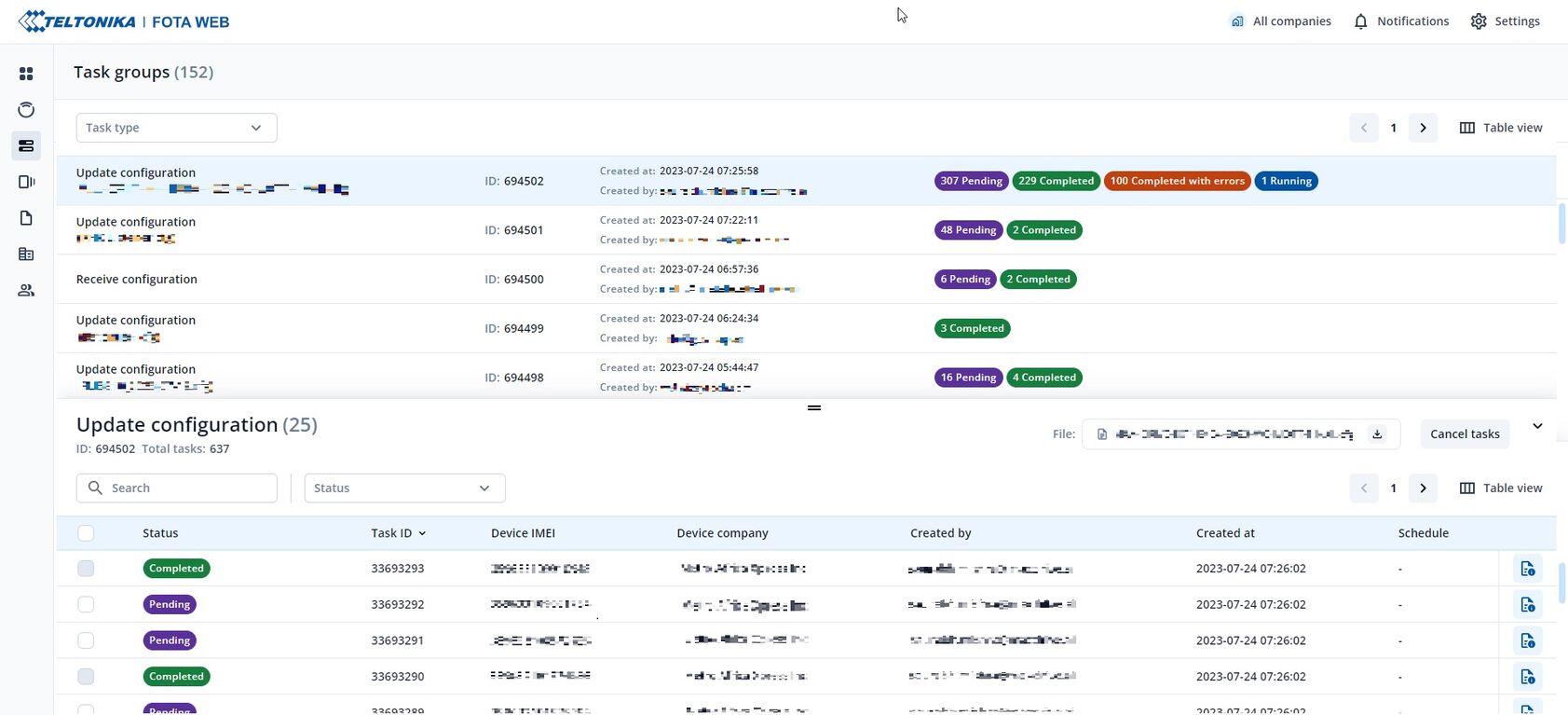Open the Users sidebar icon
Image resolution: width=1568 pixels, height=715 pixels.
26,291
